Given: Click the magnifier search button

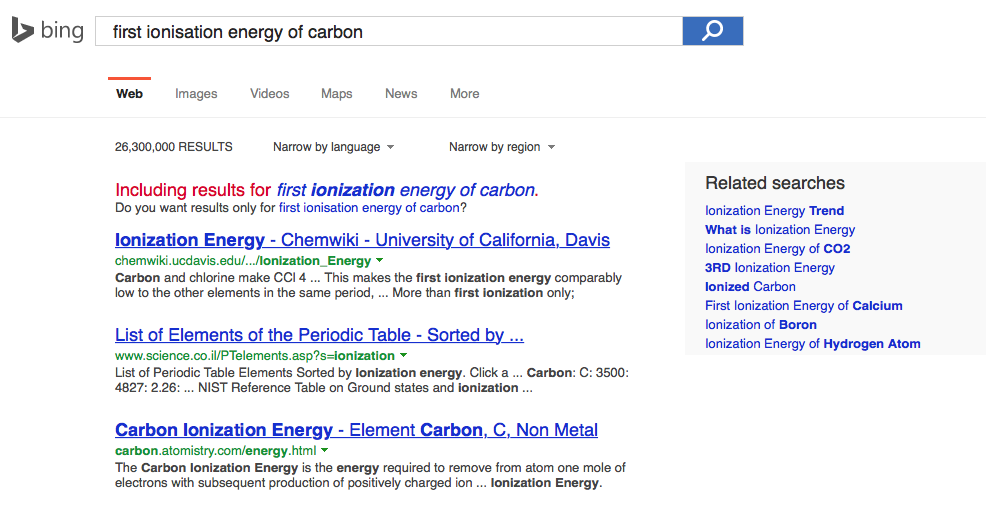Looking at the screenshot, I should click(x=712, y=31).
